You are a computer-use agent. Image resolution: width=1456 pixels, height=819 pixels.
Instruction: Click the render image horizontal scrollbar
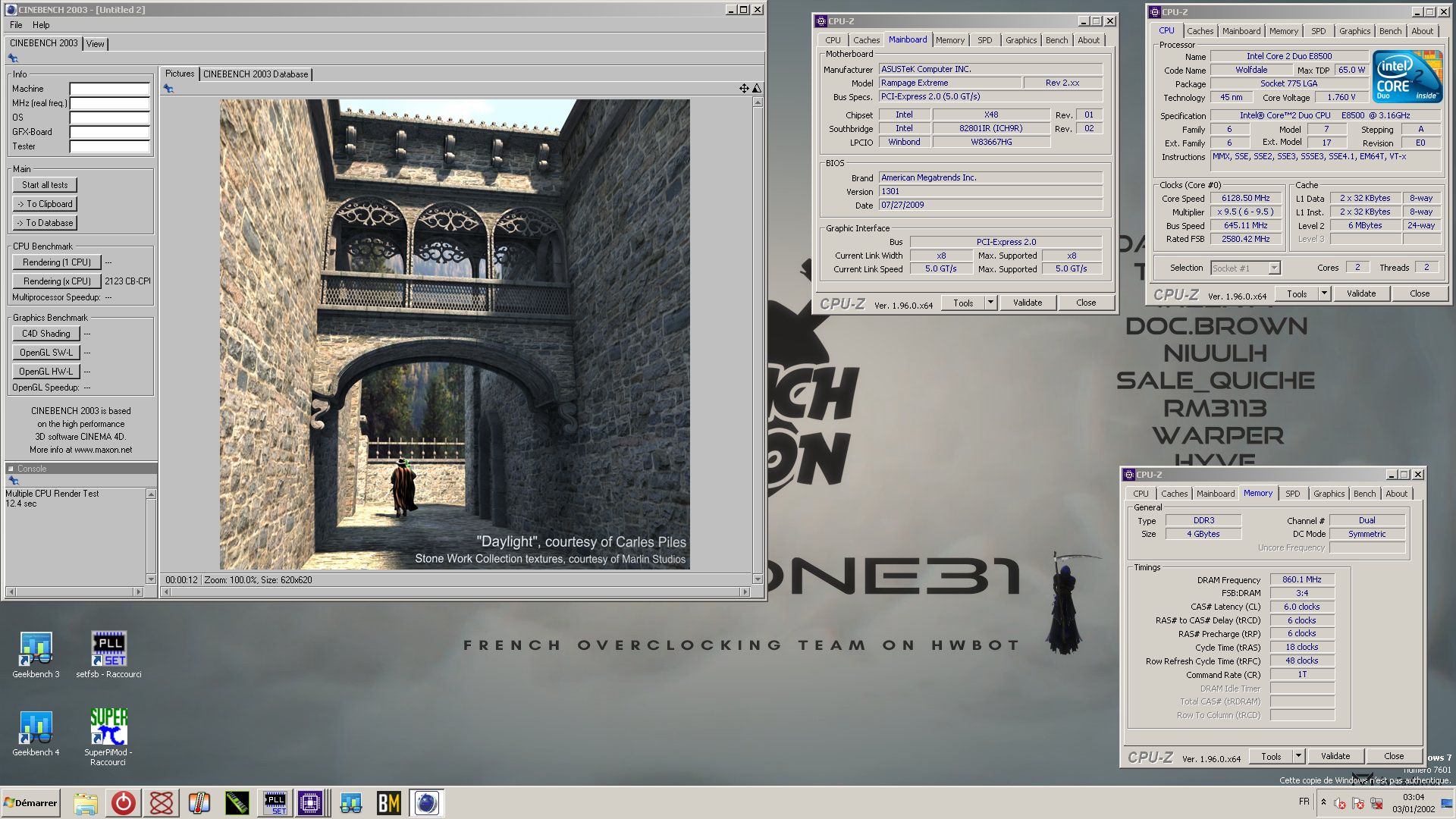455,591
